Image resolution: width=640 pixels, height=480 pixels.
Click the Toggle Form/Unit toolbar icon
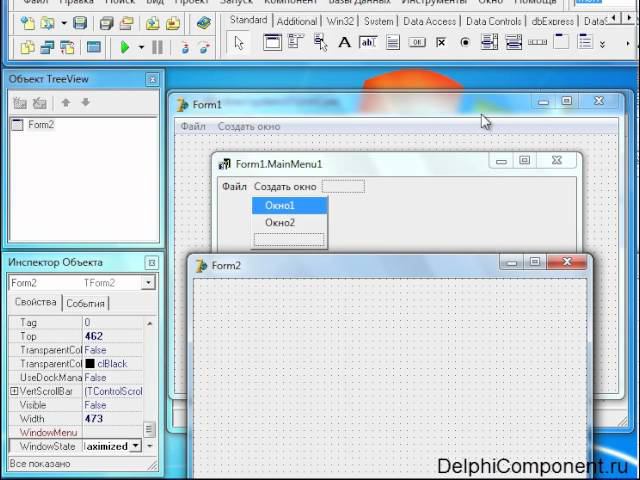[x=68, y=47]
